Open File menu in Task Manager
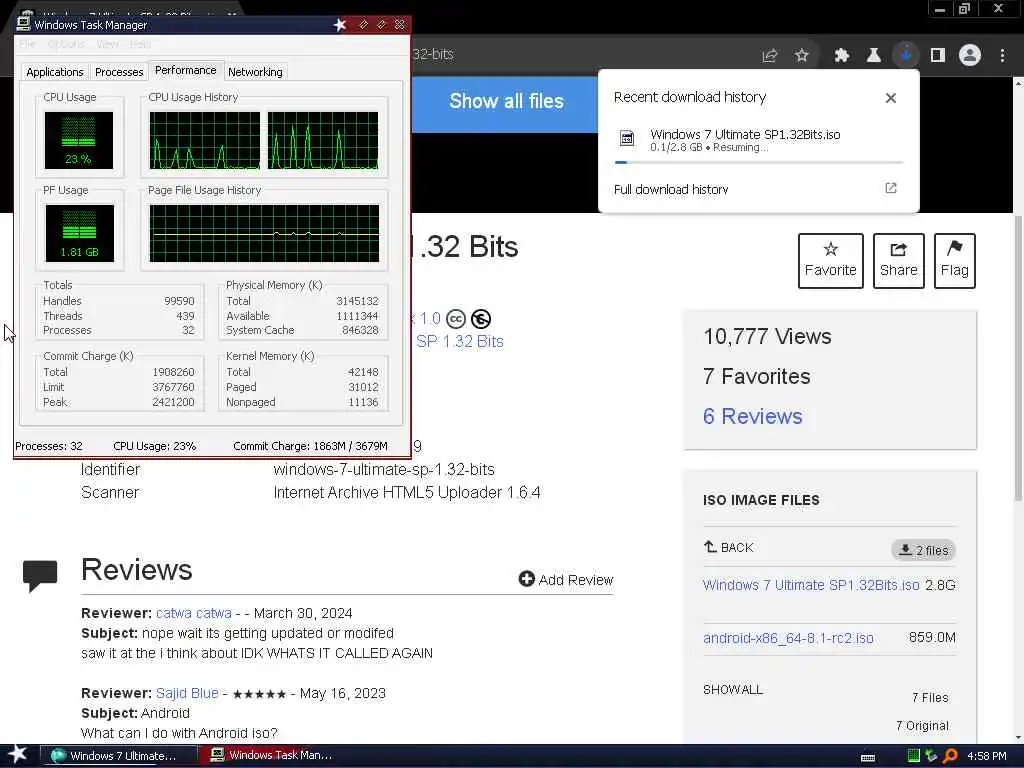1024x768 pixels. [x=27, y=44]
